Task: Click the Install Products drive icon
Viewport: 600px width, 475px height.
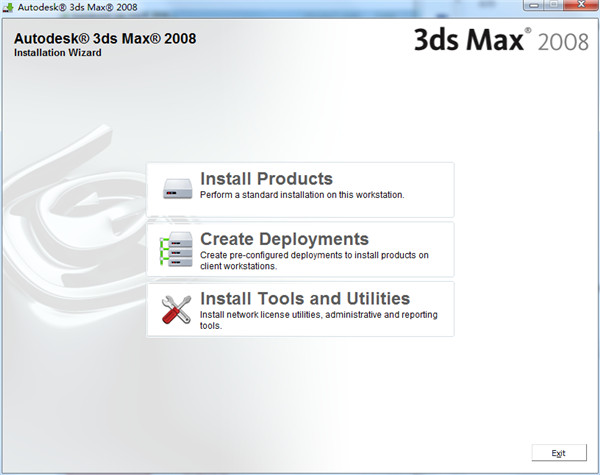Action: tap(177, 189)
